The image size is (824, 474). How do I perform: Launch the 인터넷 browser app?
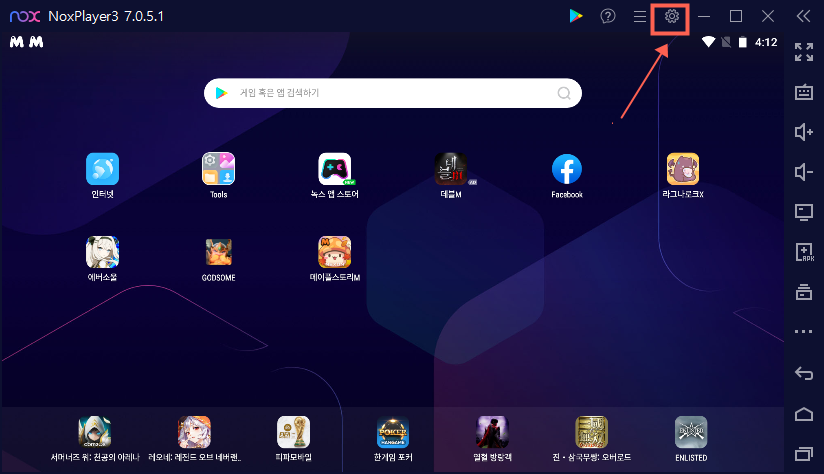click(102, 176)
